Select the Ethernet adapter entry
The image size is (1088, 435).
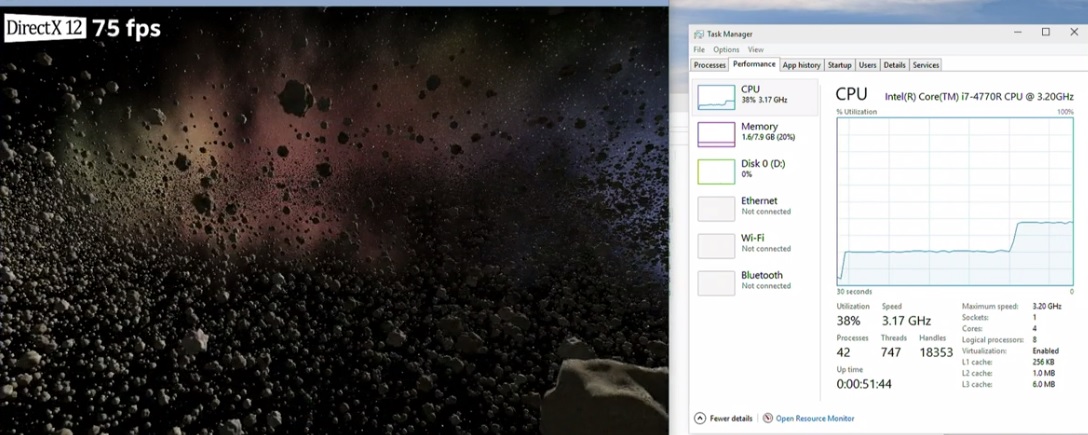click(759, 206)
